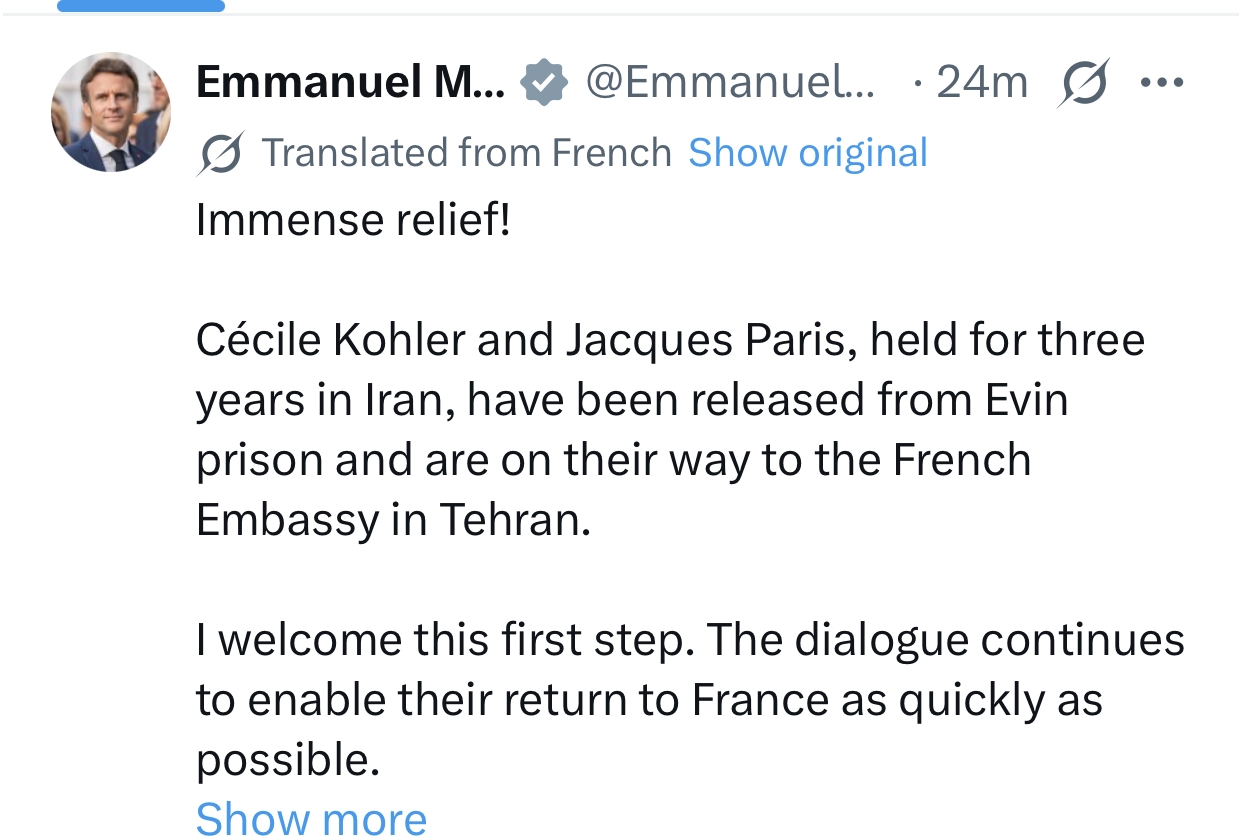Image resolution: width=1242 pixels, height=836 pixels.
Task: Click 'Show original' to view French text
Action: pyautogui.click(x=808, y=153)
